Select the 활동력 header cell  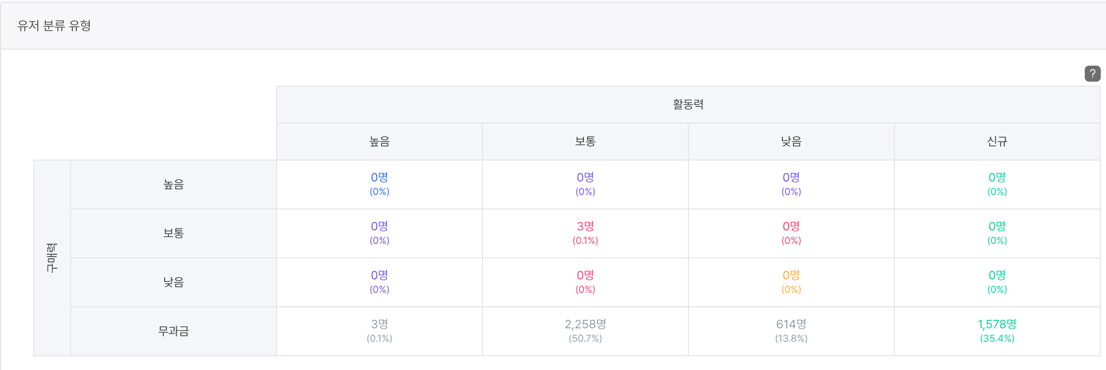click(x=688, y=105)
